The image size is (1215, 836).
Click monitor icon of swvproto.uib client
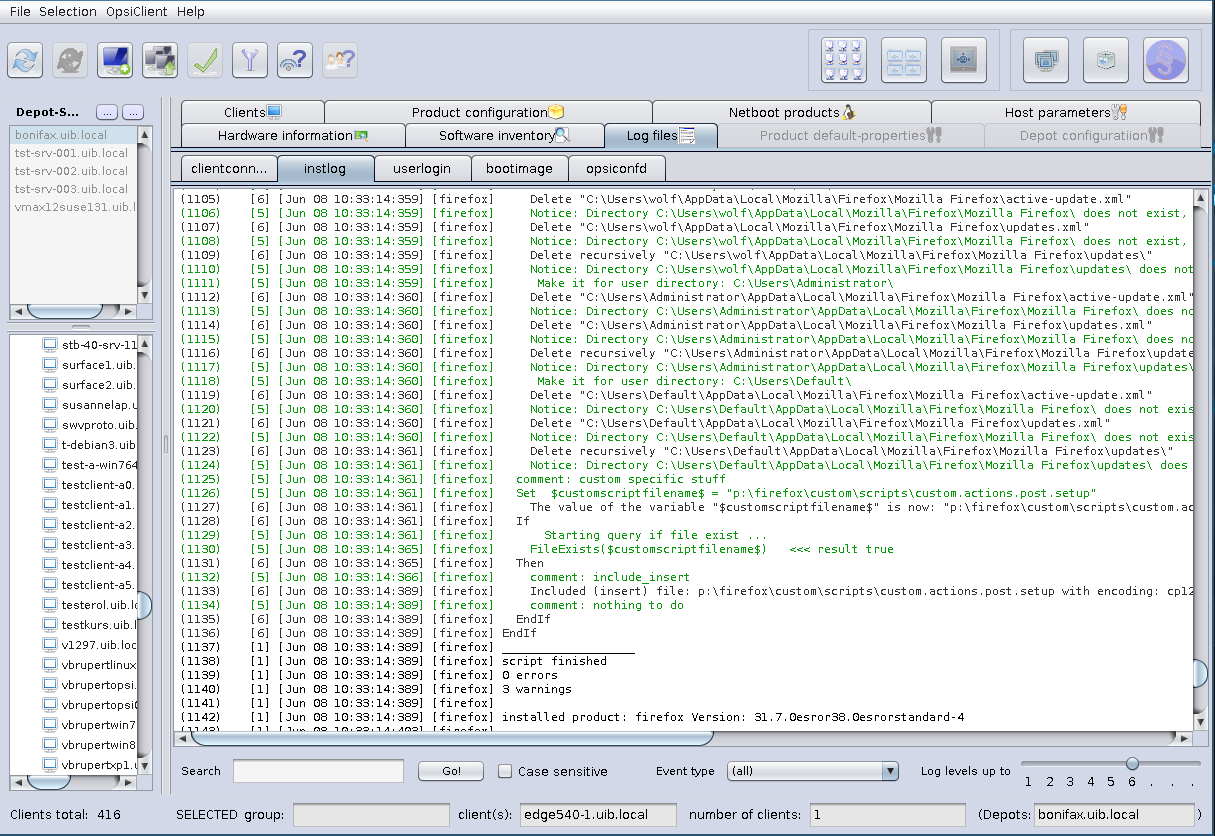pos(50,425)
